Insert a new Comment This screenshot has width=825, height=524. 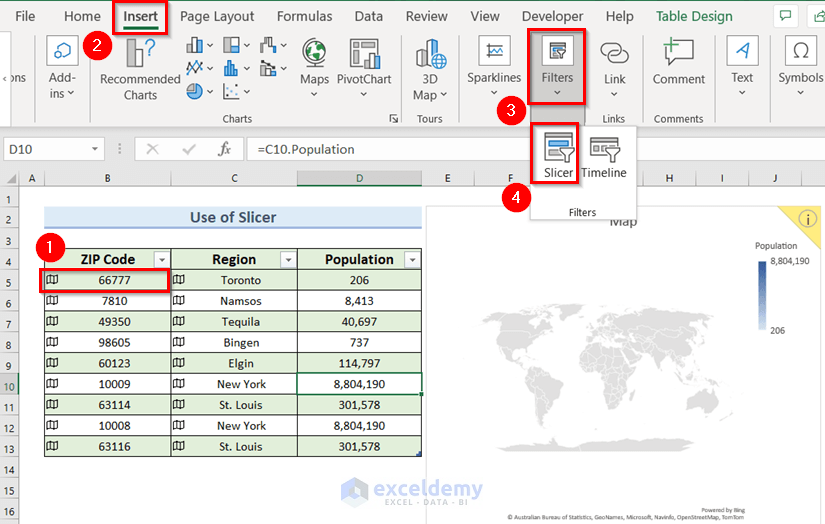tap(678, 62)
